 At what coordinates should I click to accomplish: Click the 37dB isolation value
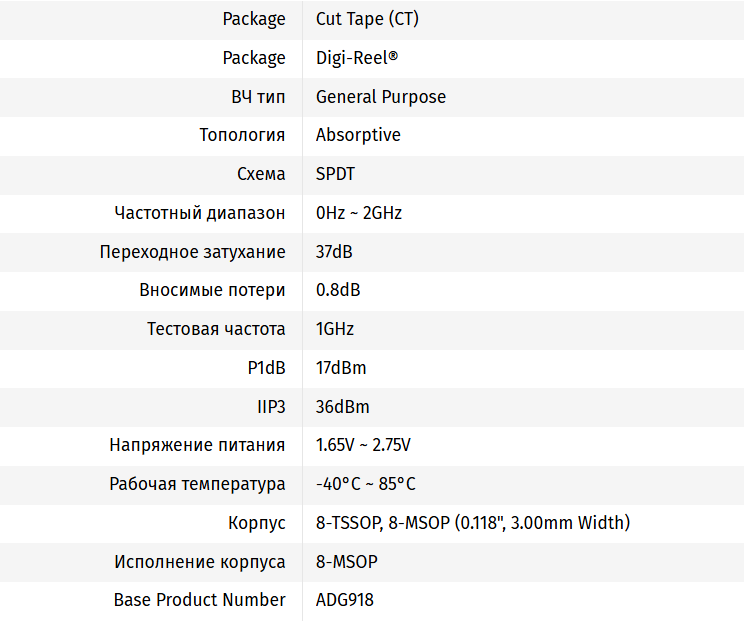click(x=334, y=252)
